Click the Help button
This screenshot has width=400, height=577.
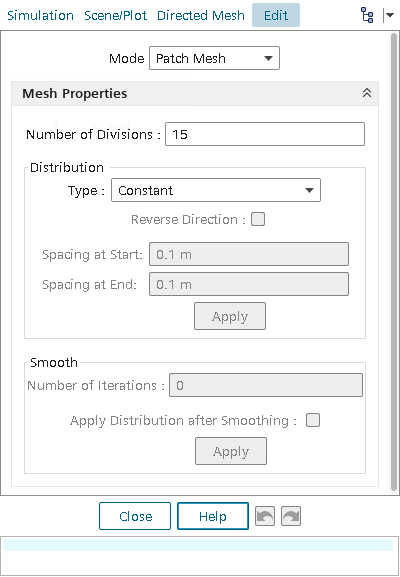pyautogui.click(x=213, y=516)
